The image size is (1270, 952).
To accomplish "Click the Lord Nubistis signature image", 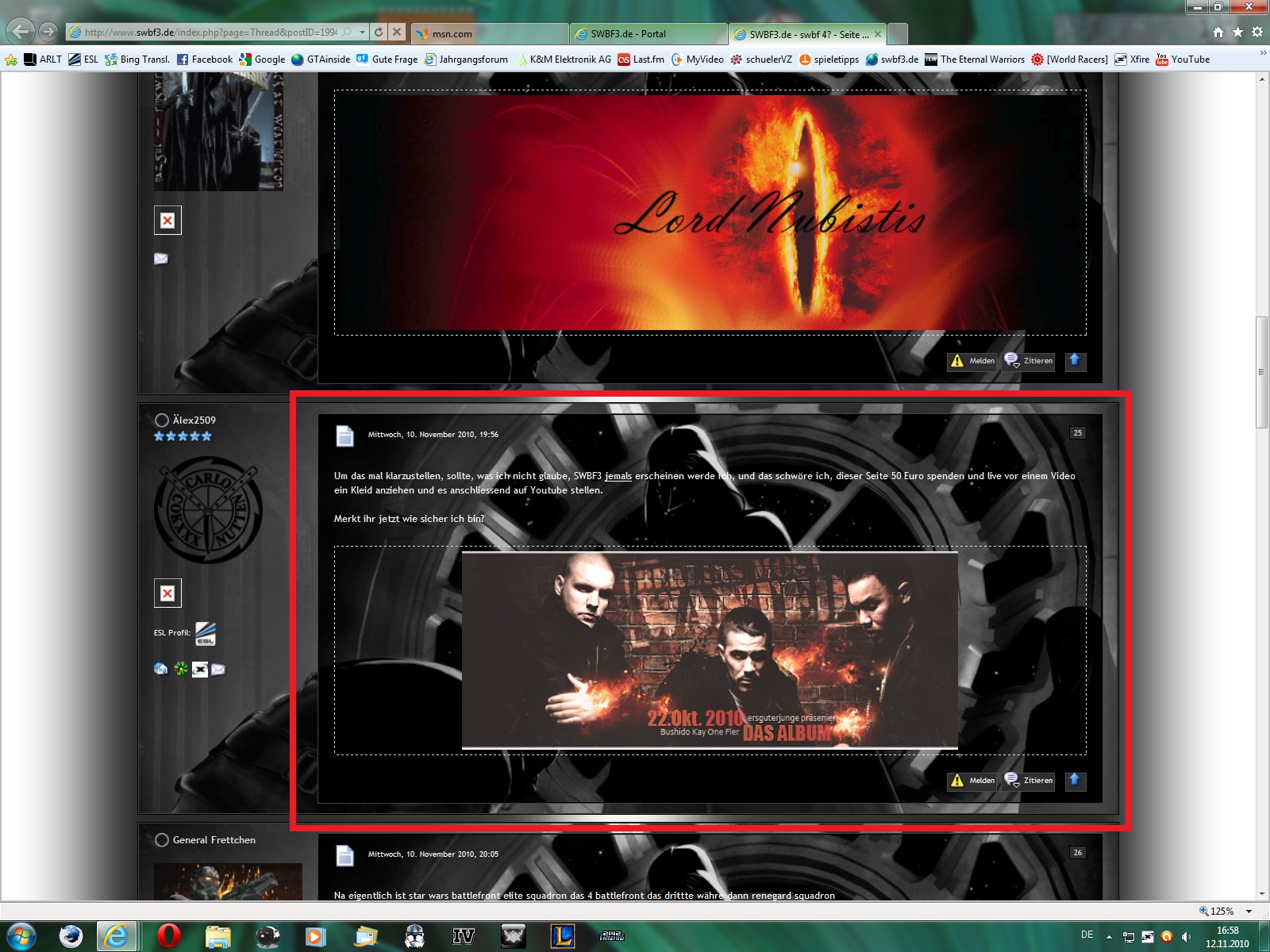I will pyautogui.click(x=710, y=213).
